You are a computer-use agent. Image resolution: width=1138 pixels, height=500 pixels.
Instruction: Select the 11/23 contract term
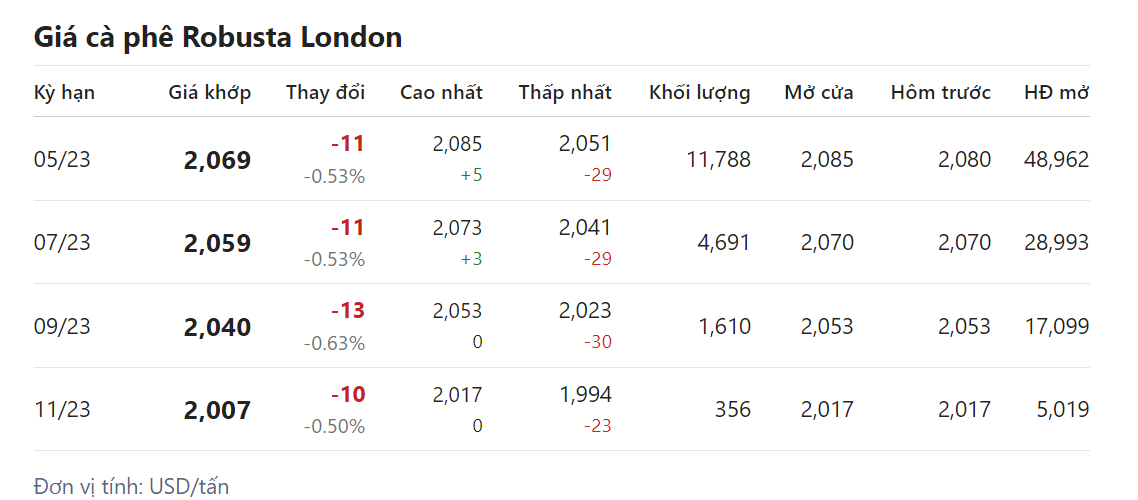[62, 410]
